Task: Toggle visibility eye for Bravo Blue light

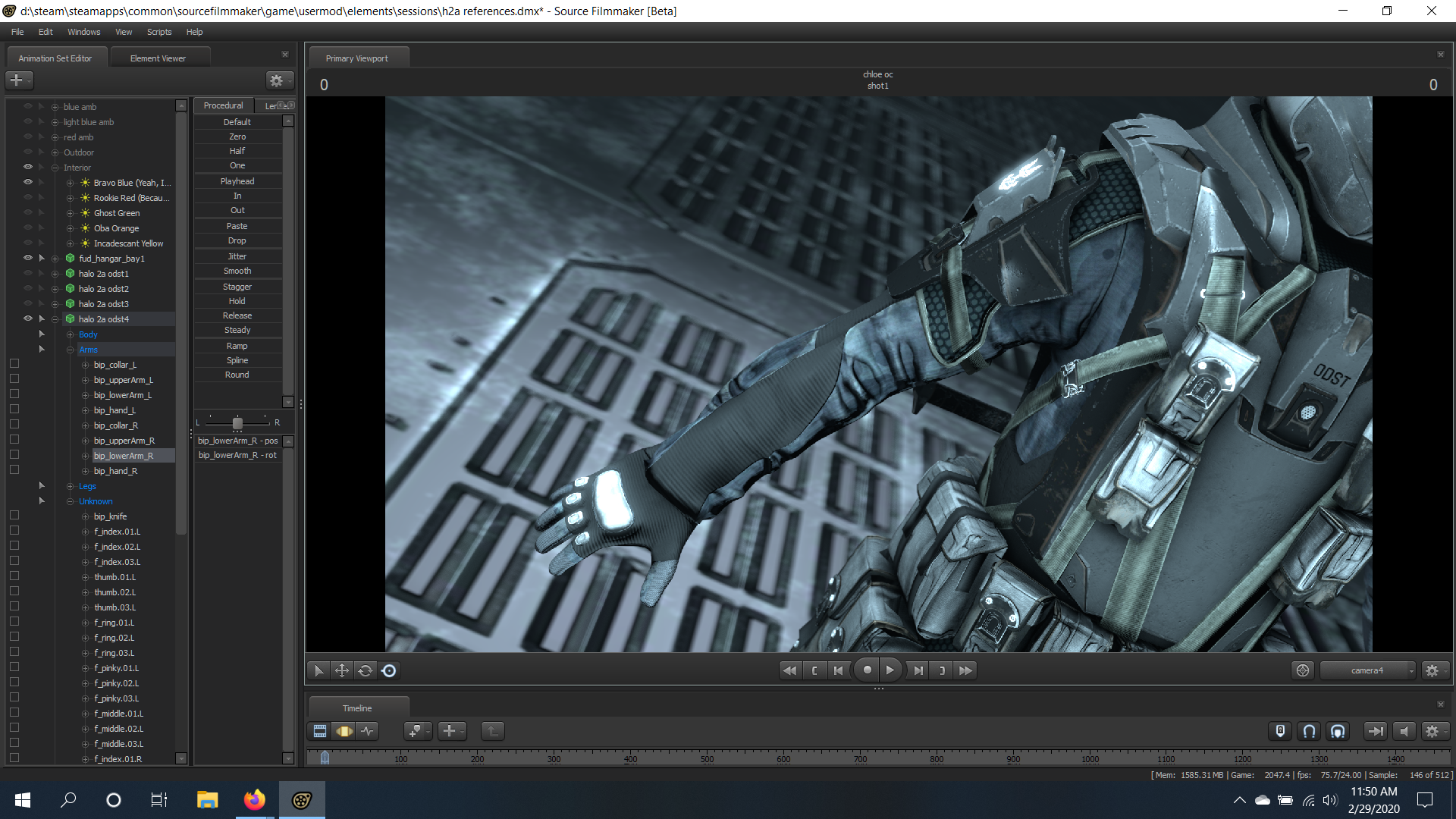Action: 28,183
